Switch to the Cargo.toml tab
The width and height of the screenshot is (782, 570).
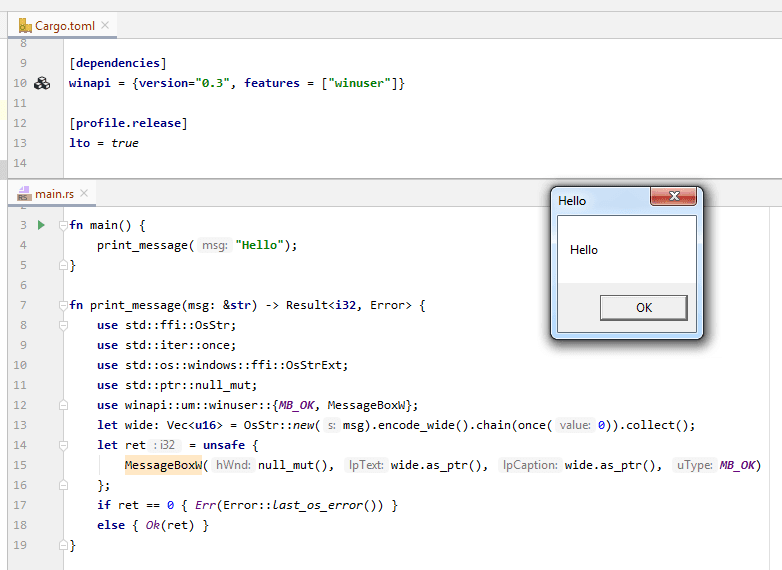pyautogui.click(x=62, y=25)
